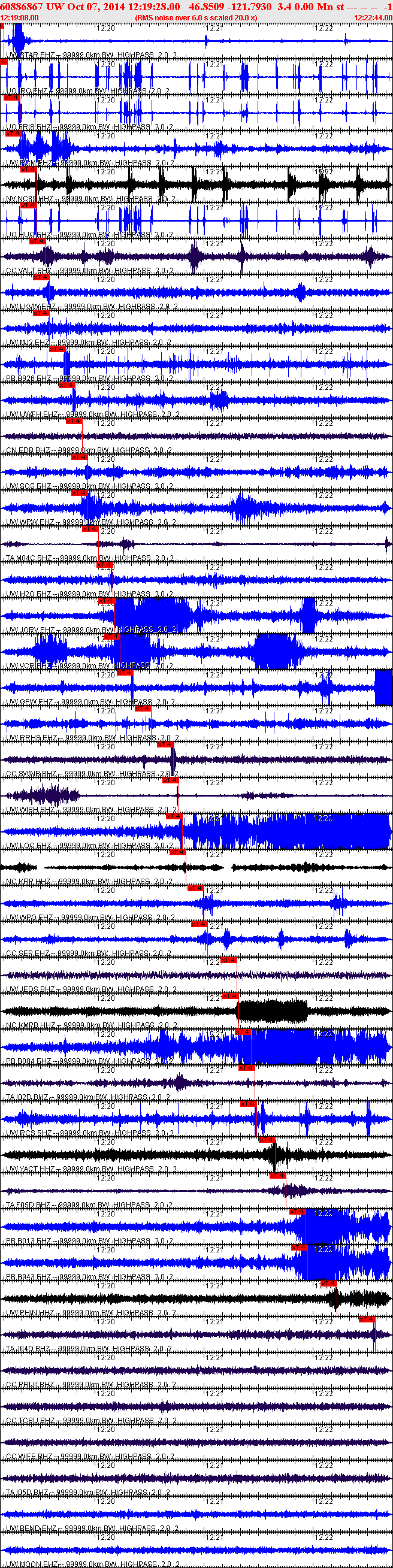Image resolution: width=393 pixels, height=1568 pixels.
Task: Select the UO HUO EHZ station label
Action: [x=89, y=235]
